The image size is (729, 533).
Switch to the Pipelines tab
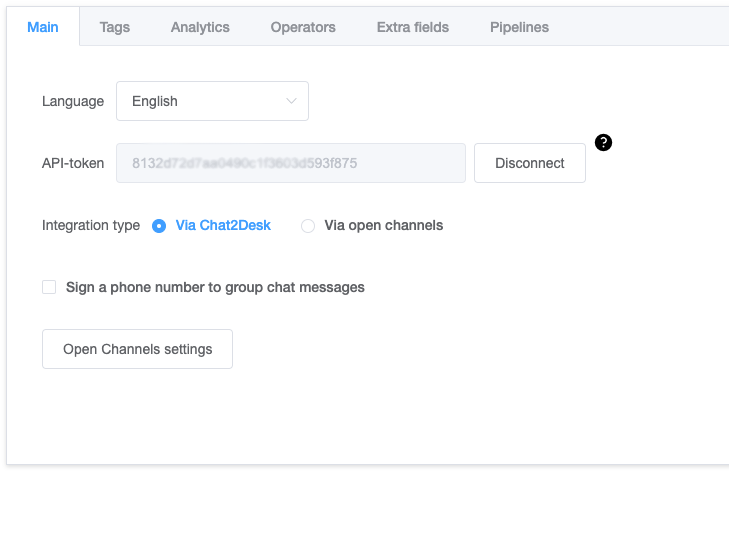(x=519, y=27)
